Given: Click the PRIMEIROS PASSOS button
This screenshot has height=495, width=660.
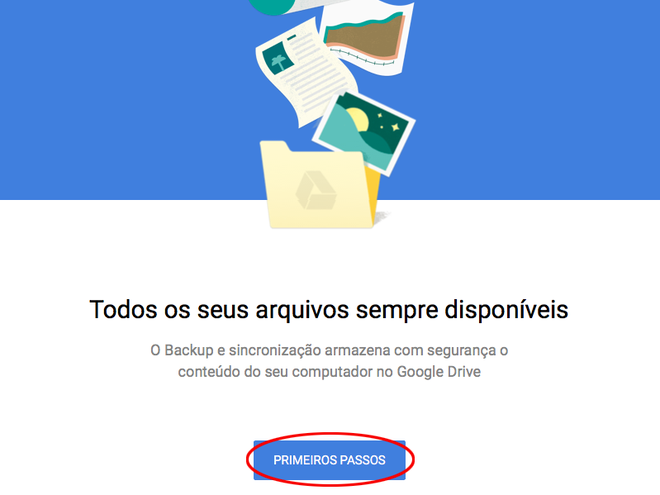Looking at the screenshot, I should 329,460.
